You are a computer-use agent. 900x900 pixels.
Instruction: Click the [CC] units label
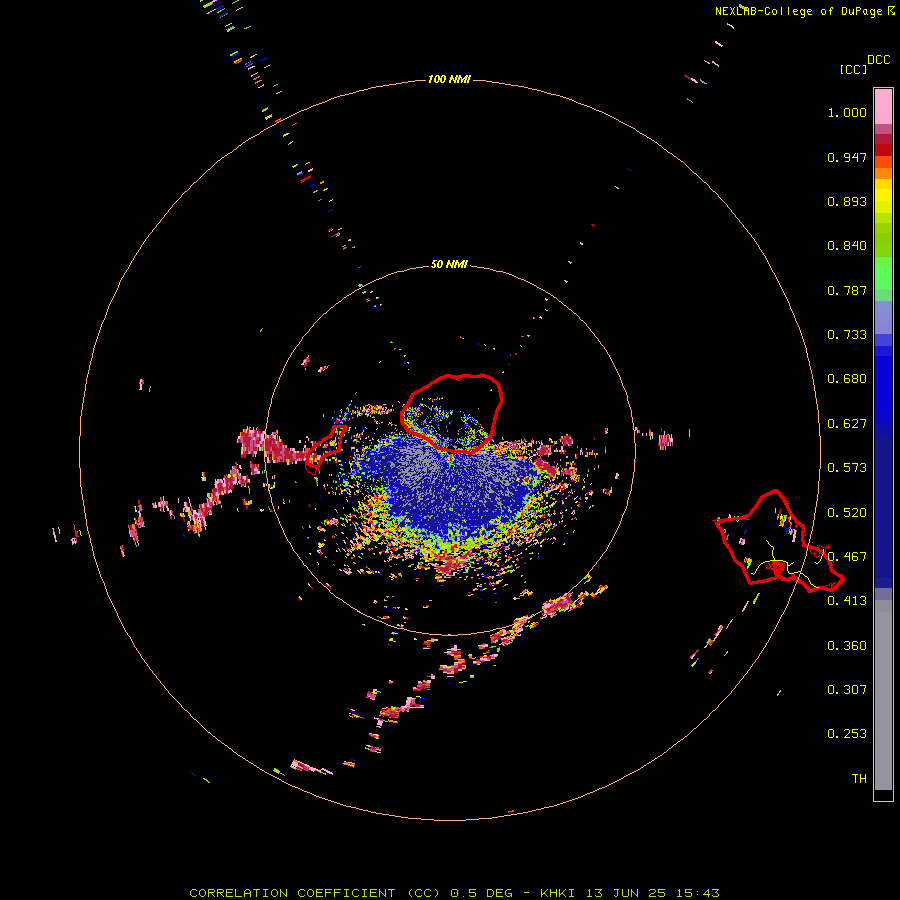(853, 69)
